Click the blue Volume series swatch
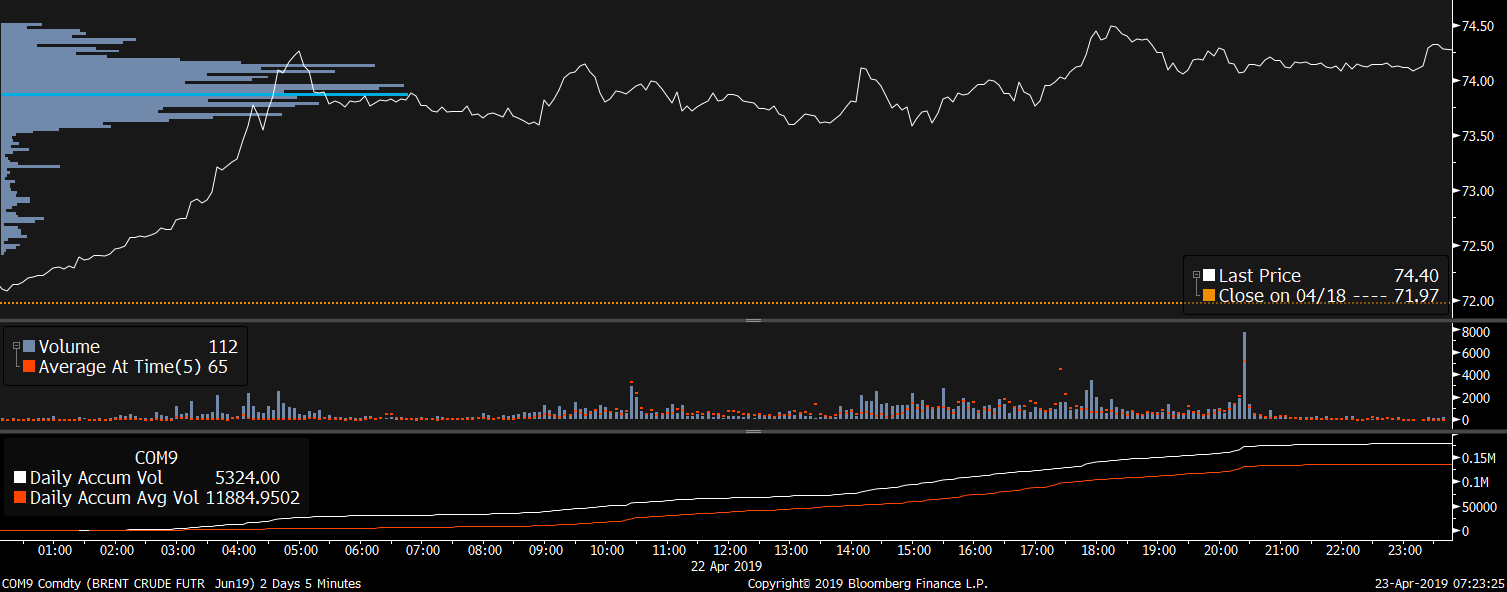1507x592 pixels. coord(29,347)
